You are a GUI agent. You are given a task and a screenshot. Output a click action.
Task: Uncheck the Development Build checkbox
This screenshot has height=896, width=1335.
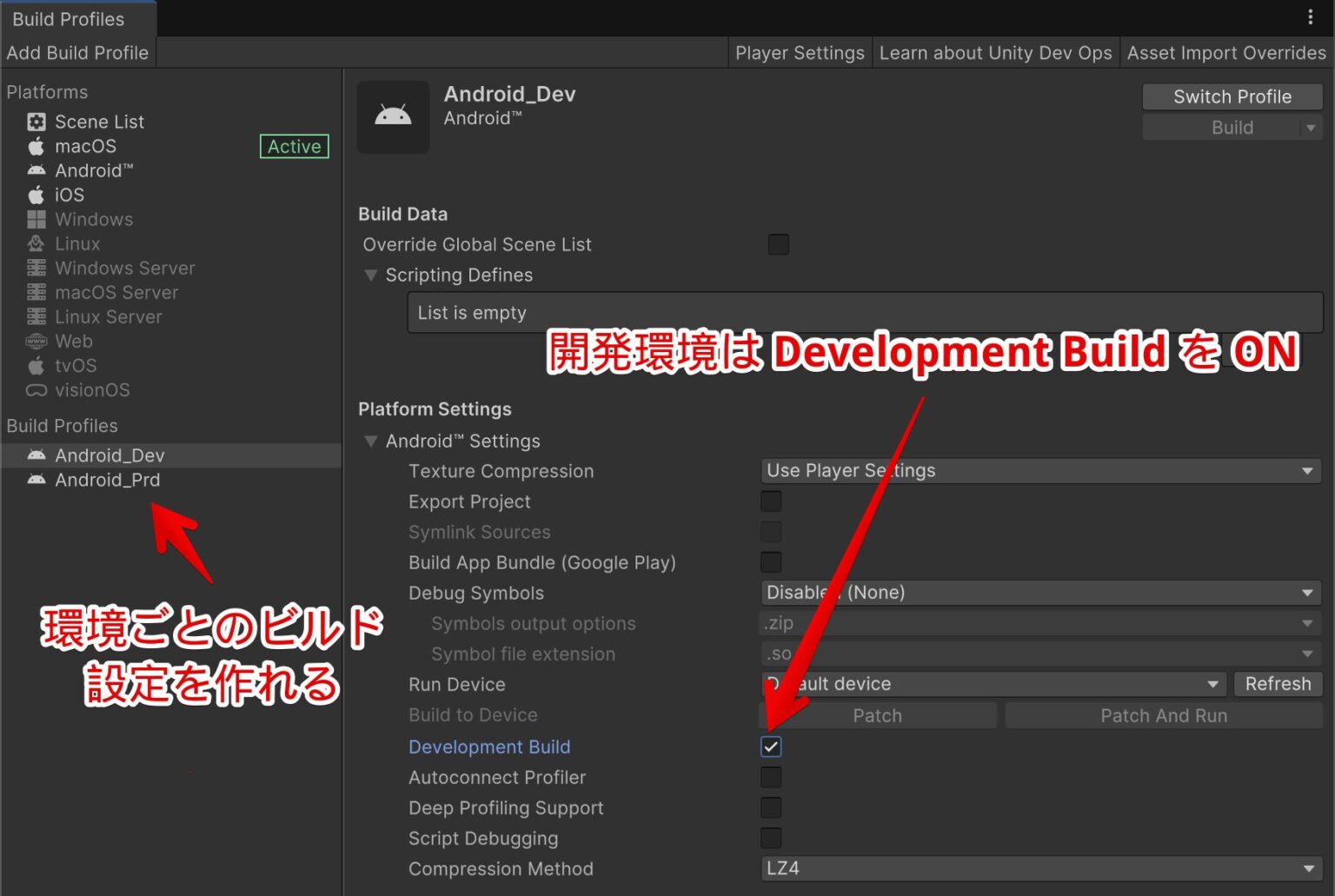pyautogui.click(x=771, y=747)
